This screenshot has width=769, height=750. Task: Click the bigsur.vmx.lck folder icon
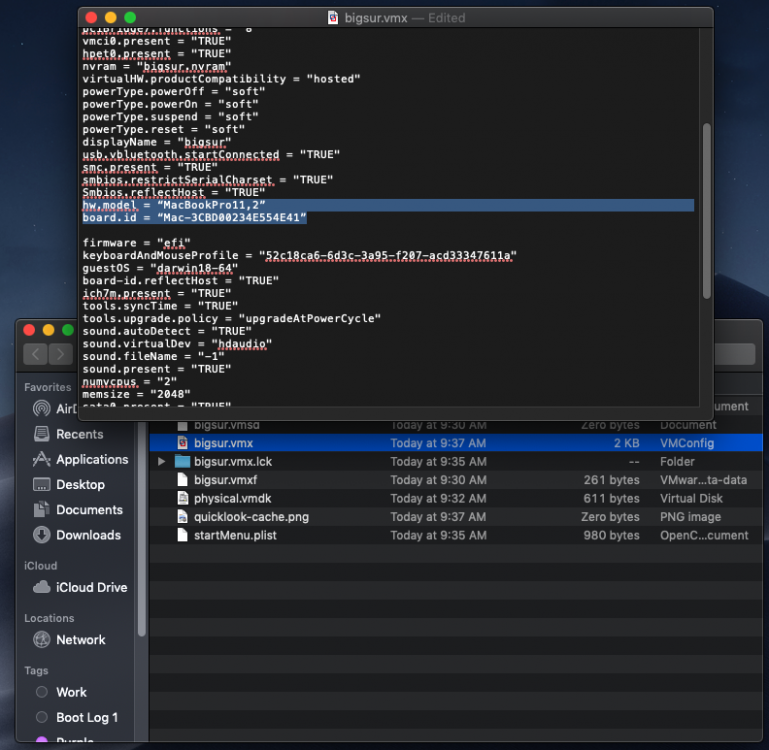pos(182,461)
